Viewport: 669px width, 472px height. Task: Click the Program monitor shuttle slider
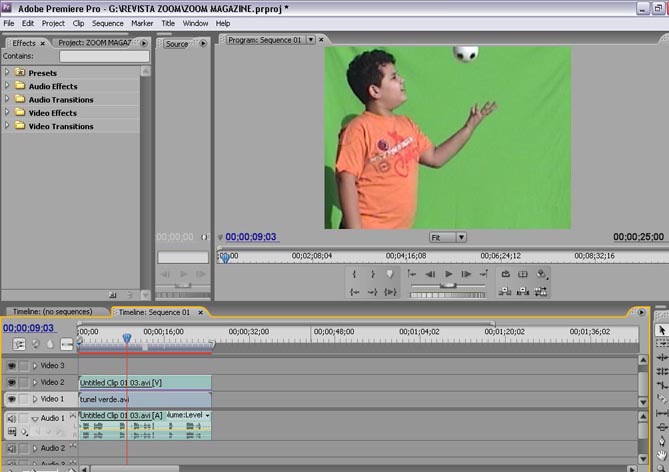pyautogui.click(x=449, y=285)
